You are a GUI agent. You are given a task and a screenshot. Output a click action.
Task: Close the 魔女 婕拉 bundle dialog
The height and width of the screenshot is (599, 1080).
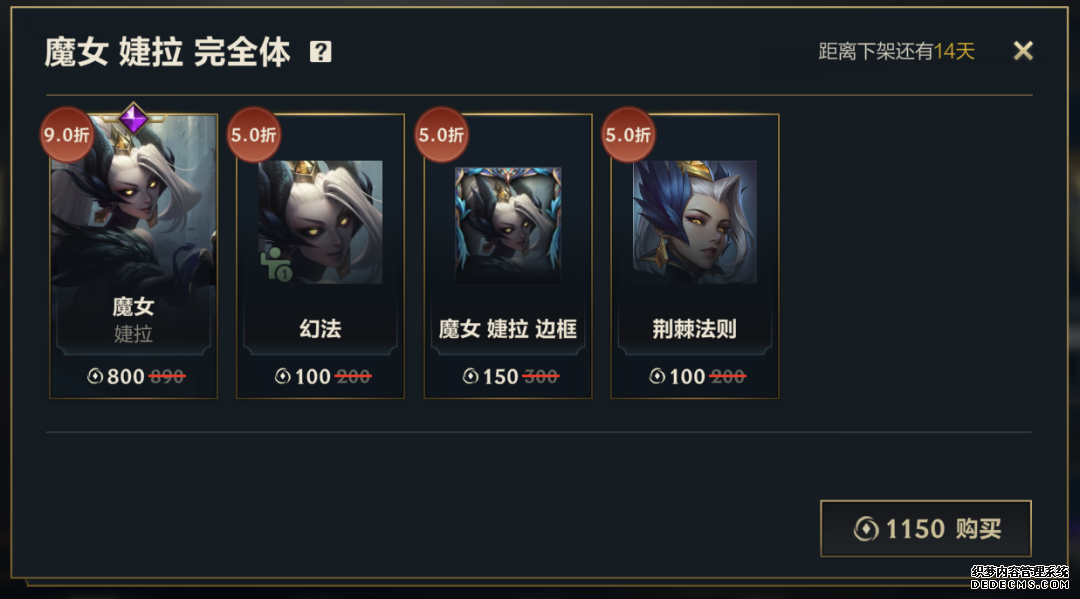click(x=1023, y=50)
